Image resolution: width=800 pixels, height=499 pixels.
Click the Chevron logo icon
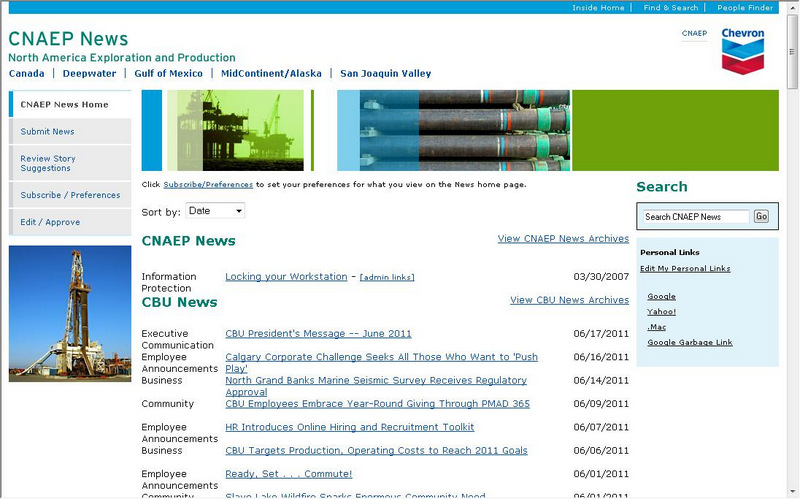point(742,52)
